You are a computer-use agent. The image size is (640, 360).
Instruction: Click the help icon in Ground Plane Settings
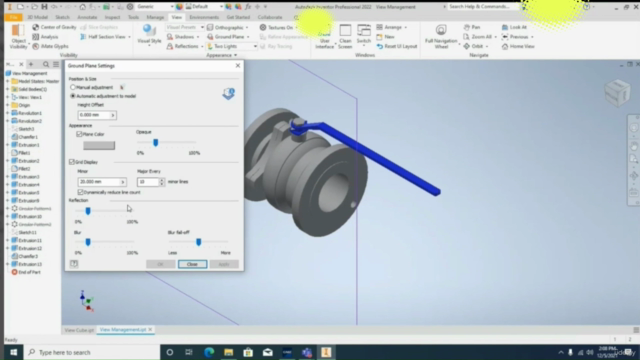coord(74,264)
